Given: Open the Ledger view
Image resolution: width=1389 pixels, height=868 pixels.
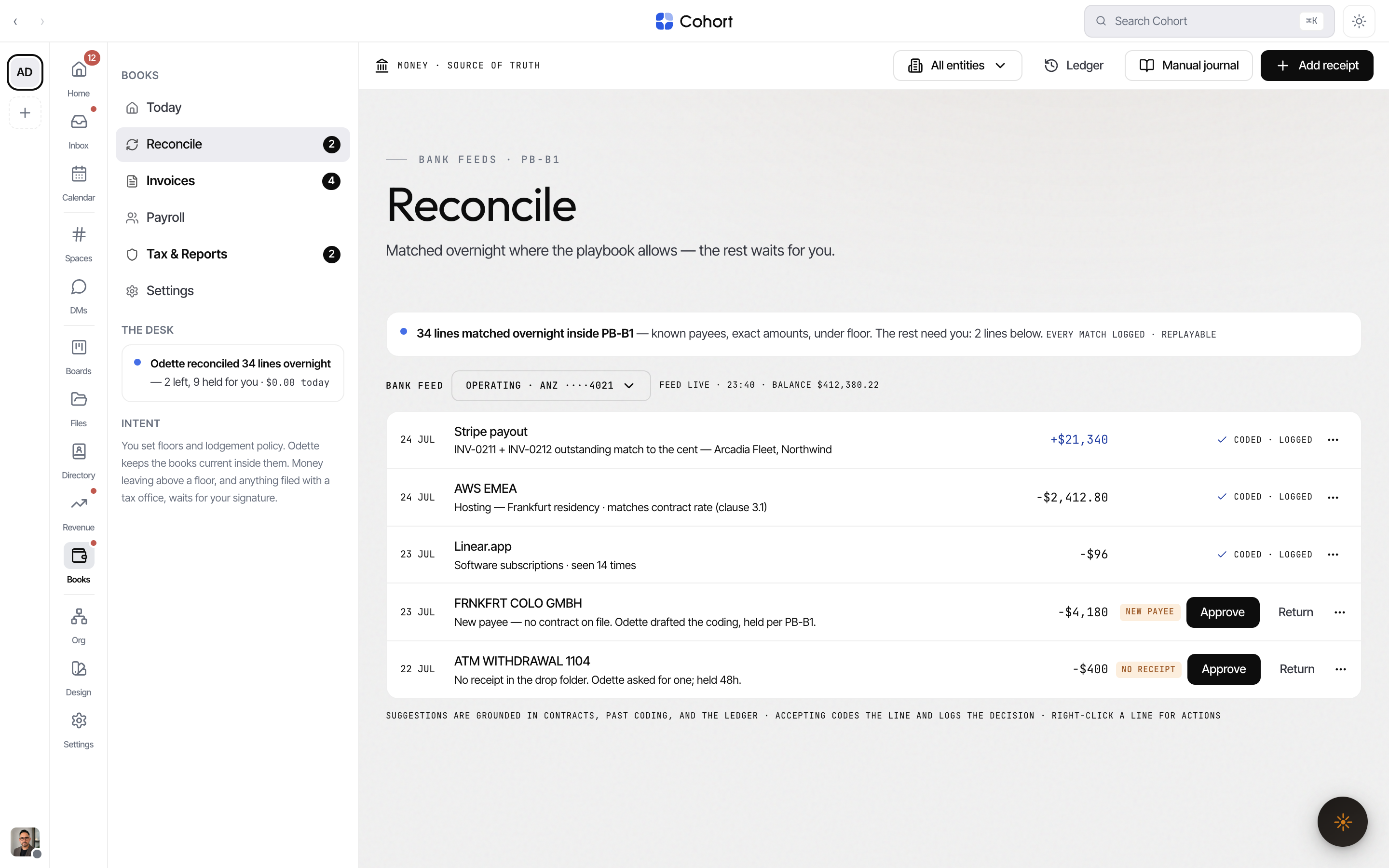Looking at the screenshot, I should click(x=1073, y=66).
